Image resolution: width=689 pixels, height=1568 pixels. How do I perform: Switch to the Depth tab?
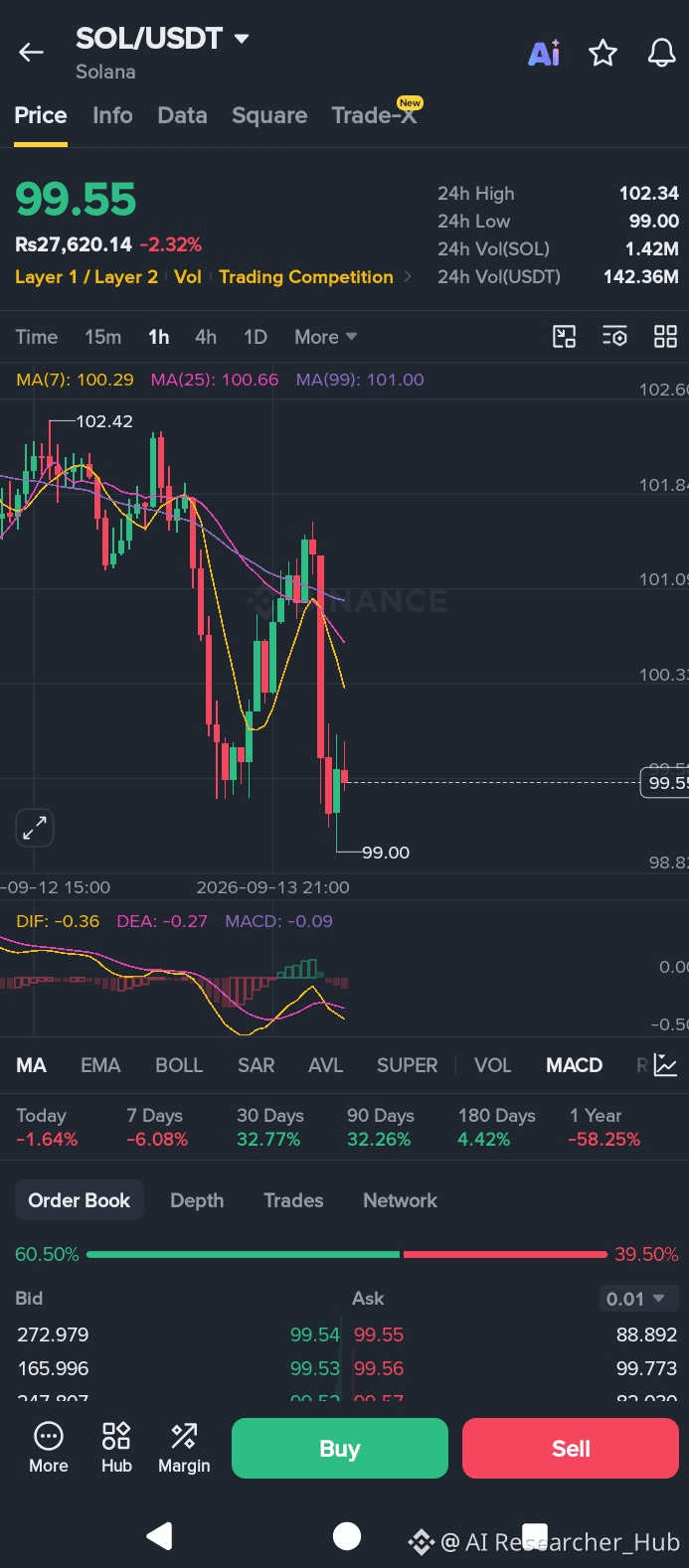coord(197,1200)
